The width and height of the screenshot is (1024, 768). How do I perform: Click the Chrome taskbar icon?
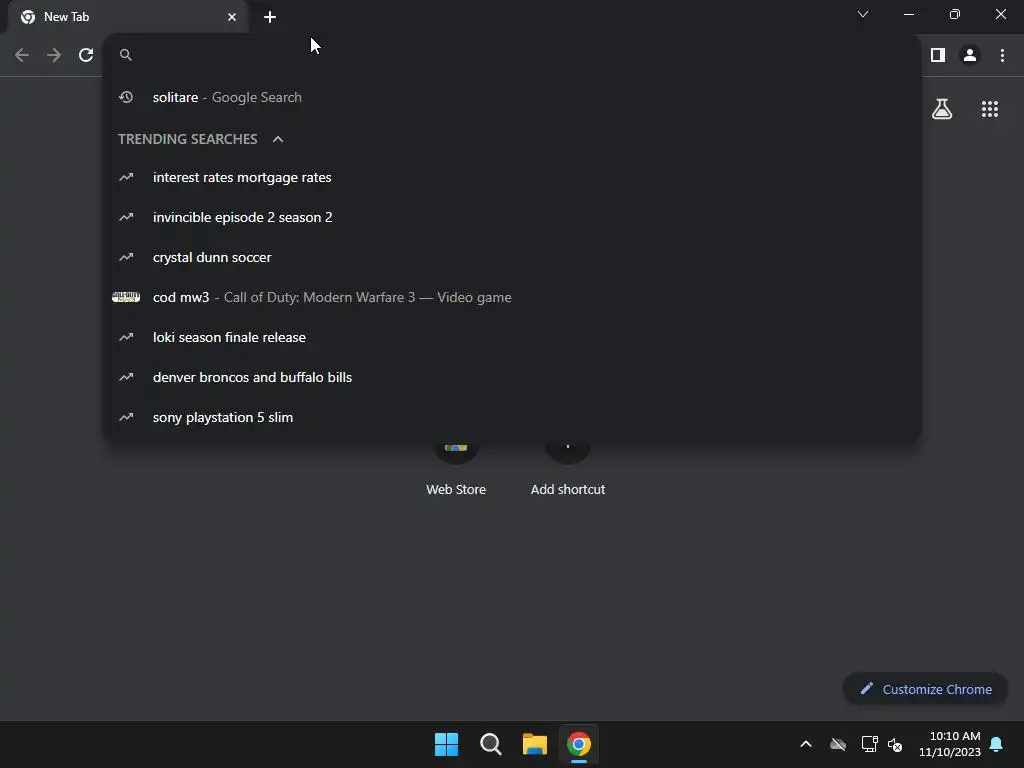pyautogui.click(x=579, y=744)
